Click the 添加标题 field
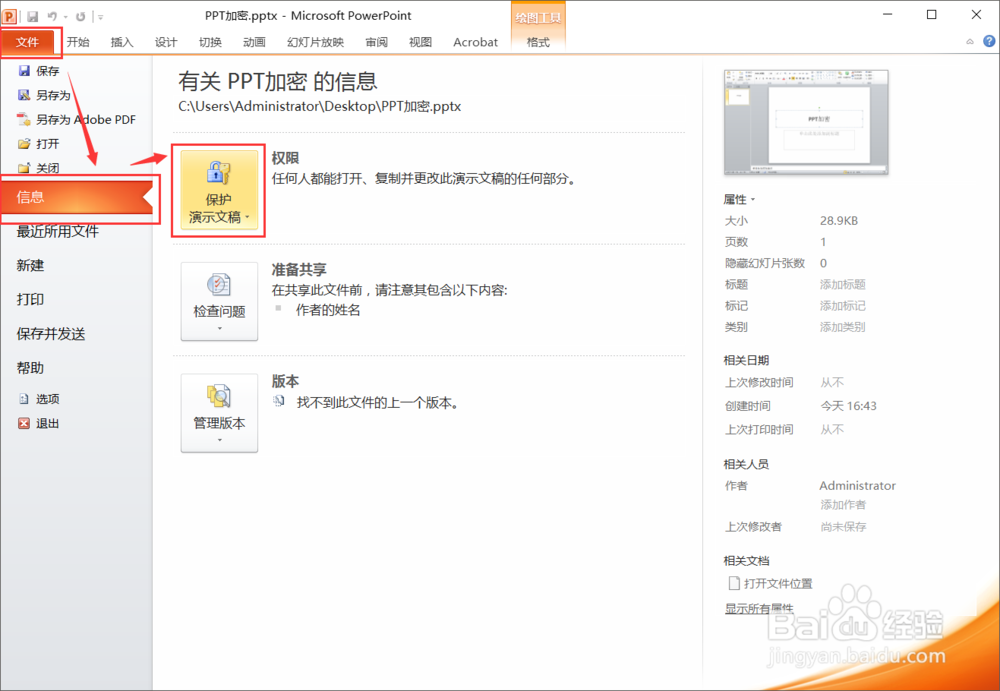Image resolution: width=1000 pixels, height=691 pixels. (842, 285)
